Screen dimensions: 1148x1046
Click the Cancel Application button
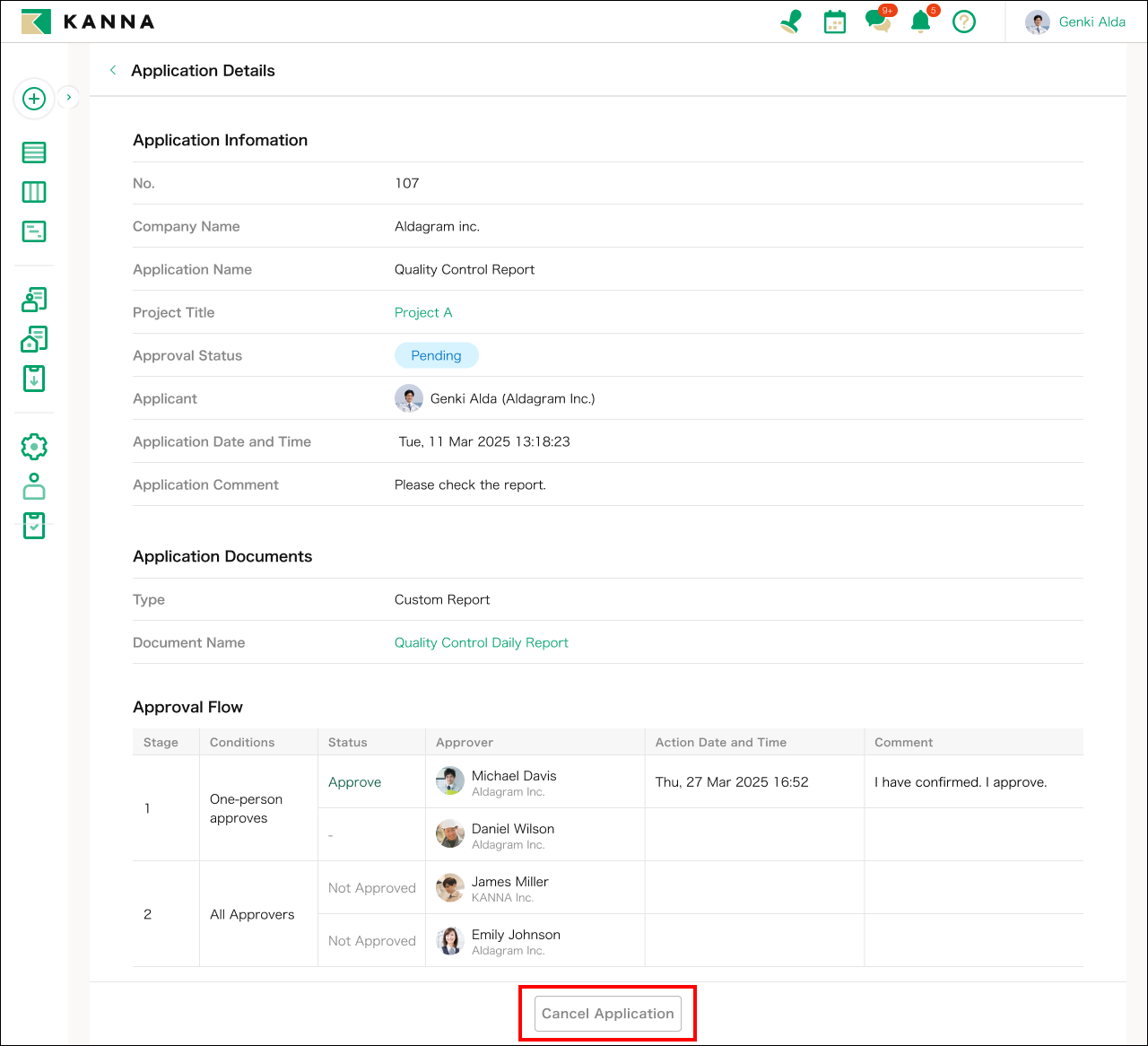[607, 1014]
